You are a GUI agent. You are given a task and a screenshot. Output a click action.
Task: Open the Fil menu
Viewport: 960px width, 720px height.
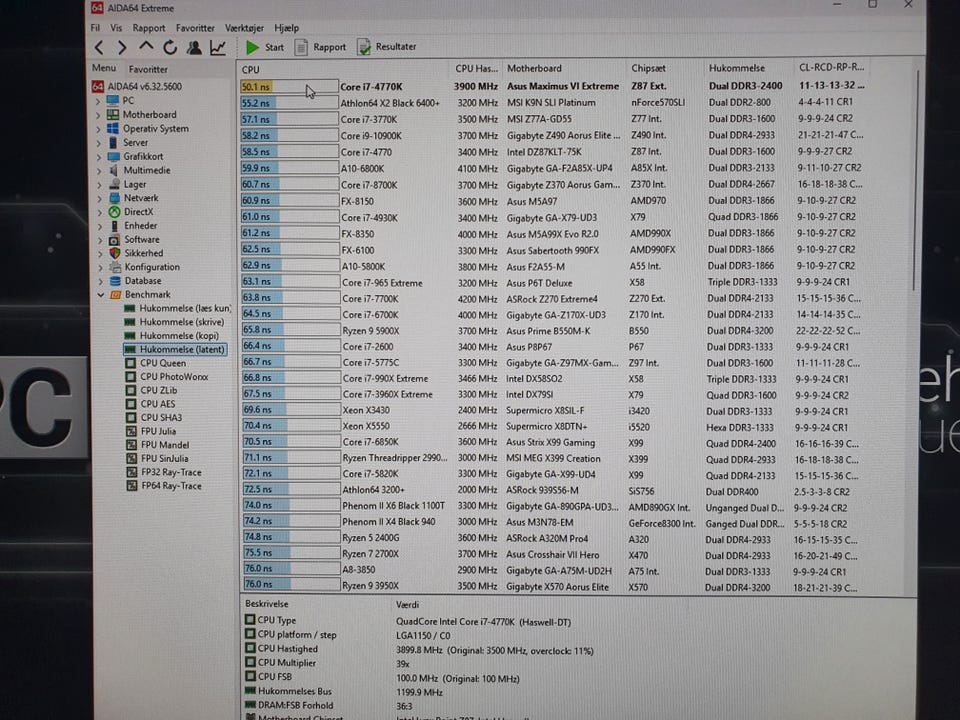coord(95,28)
